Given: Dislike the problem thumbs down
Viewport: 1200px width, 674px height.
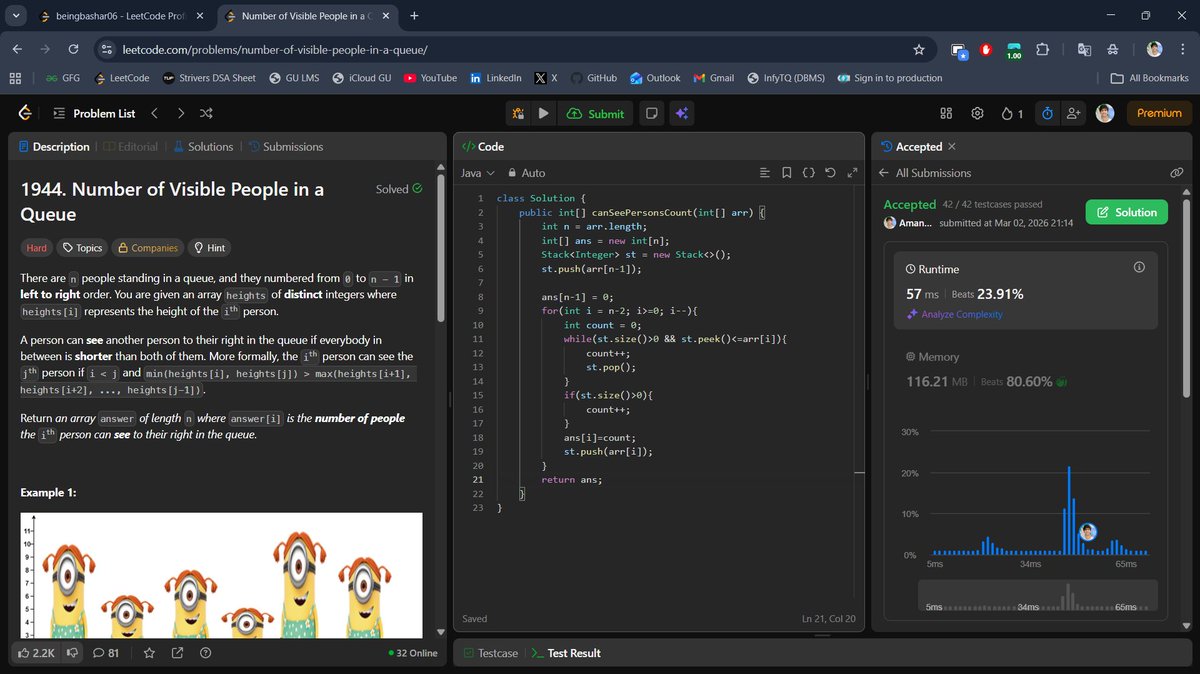Looking at the screenshot, I should pyautogui.click(x=72, y=652).
